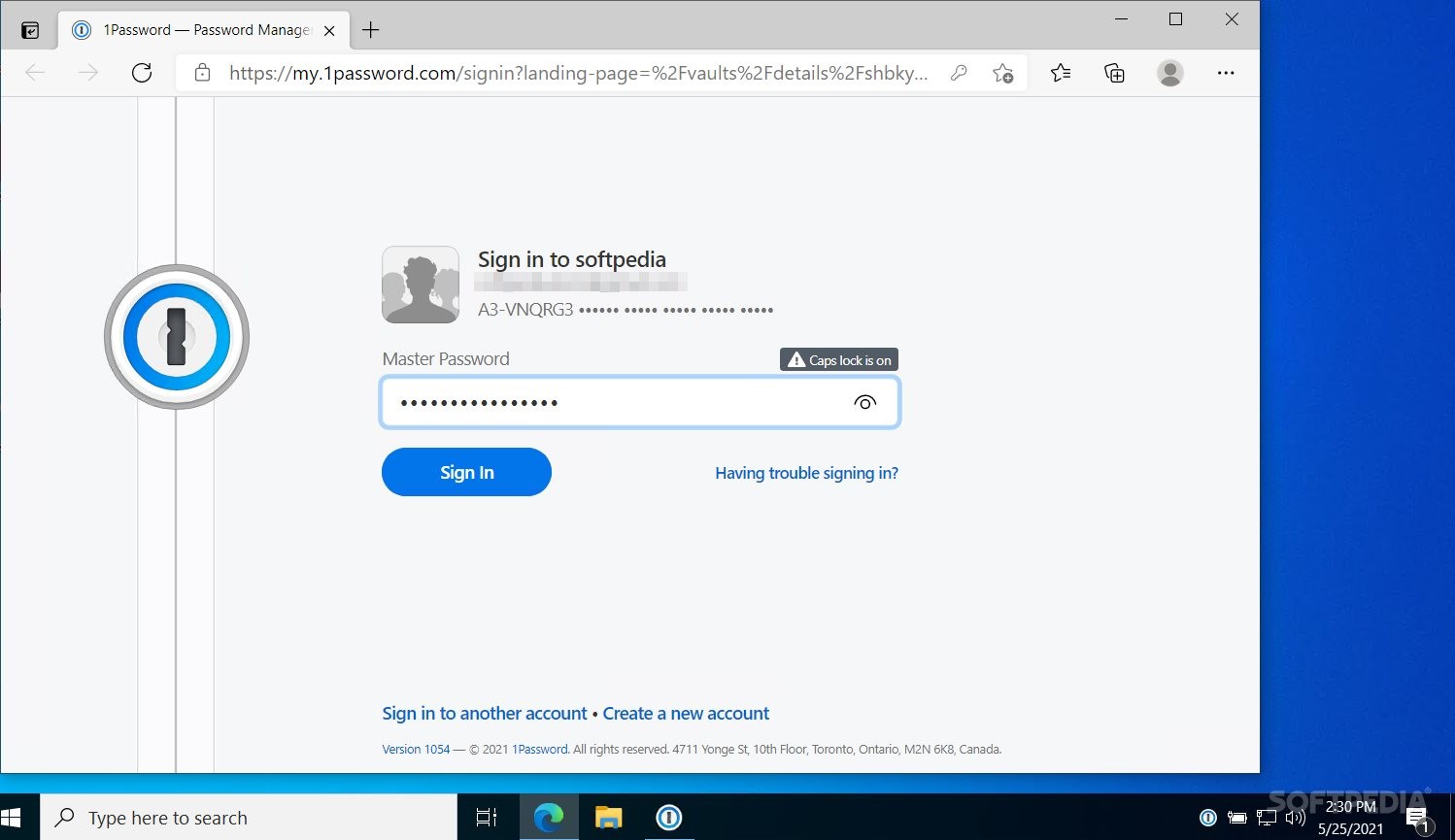This screenshot has height=840, width=1455.
Task: Click the Caps lock is on warning
Action: click(839, 360)
